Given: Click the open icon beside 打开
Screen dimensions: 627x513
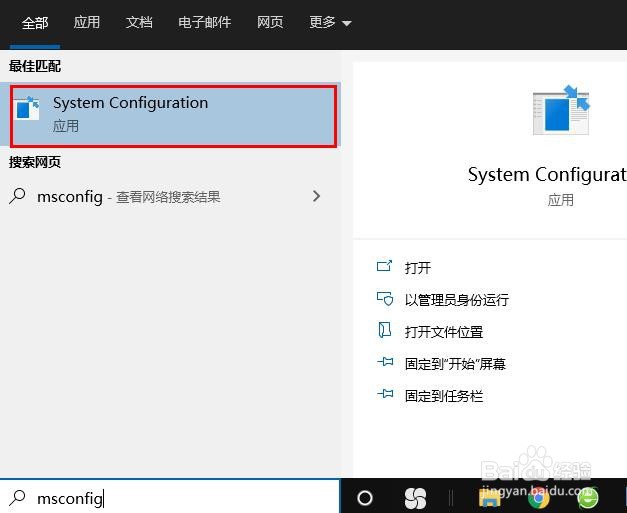Looking at the screenshot, I should [x=385, y=265].
